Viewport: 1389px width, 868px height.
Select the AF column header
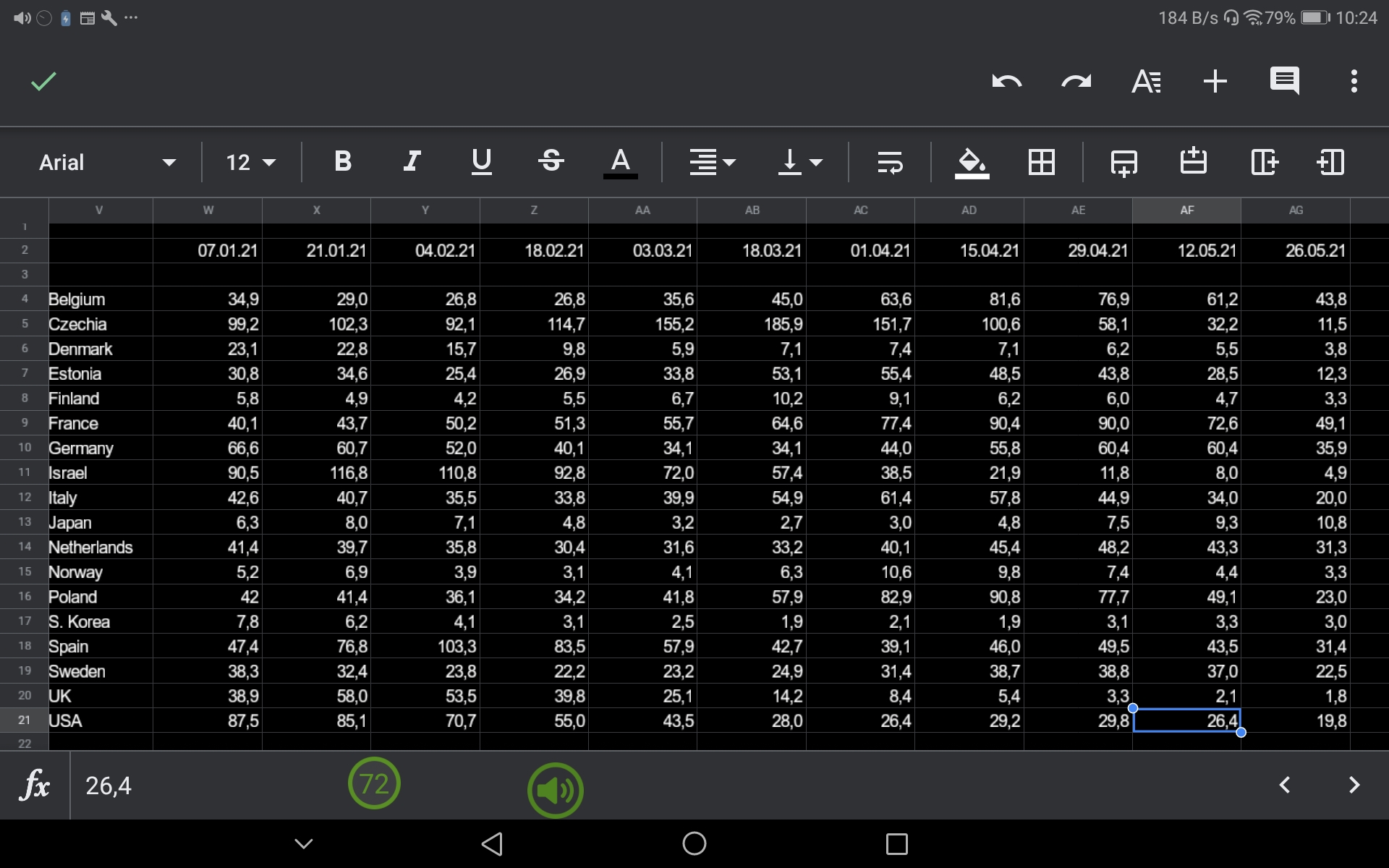point(1186,210)
